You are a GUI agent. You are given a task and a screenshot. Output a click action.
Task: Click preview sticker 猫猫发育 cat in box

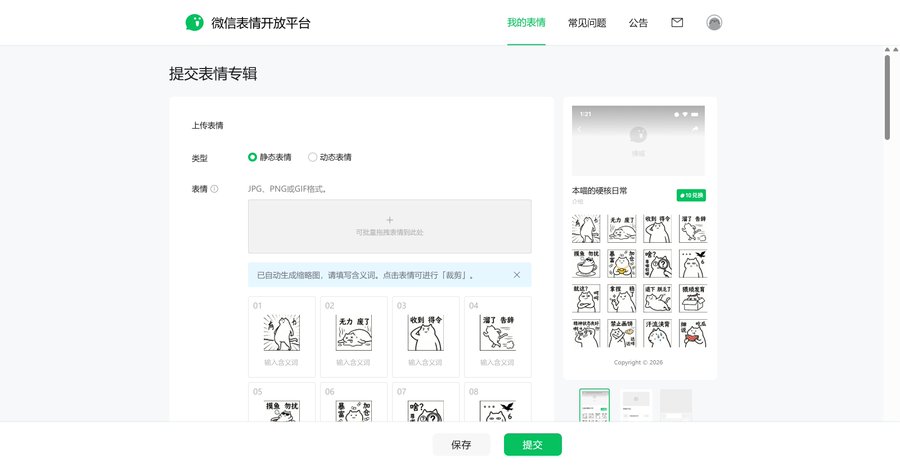click(x=693, y=299)
